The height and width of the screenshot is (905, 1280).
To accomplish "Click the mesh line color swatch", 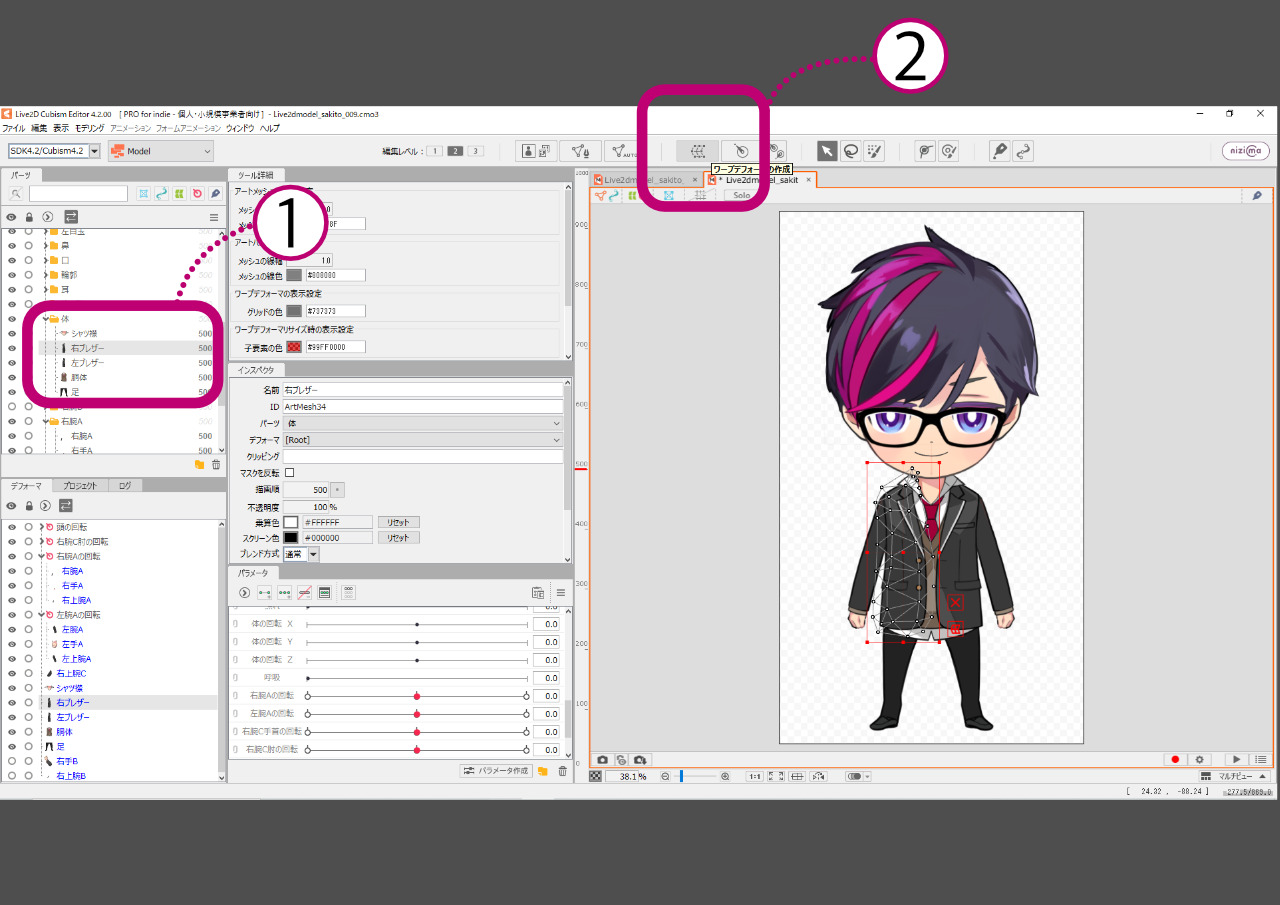I will point(294,275).
